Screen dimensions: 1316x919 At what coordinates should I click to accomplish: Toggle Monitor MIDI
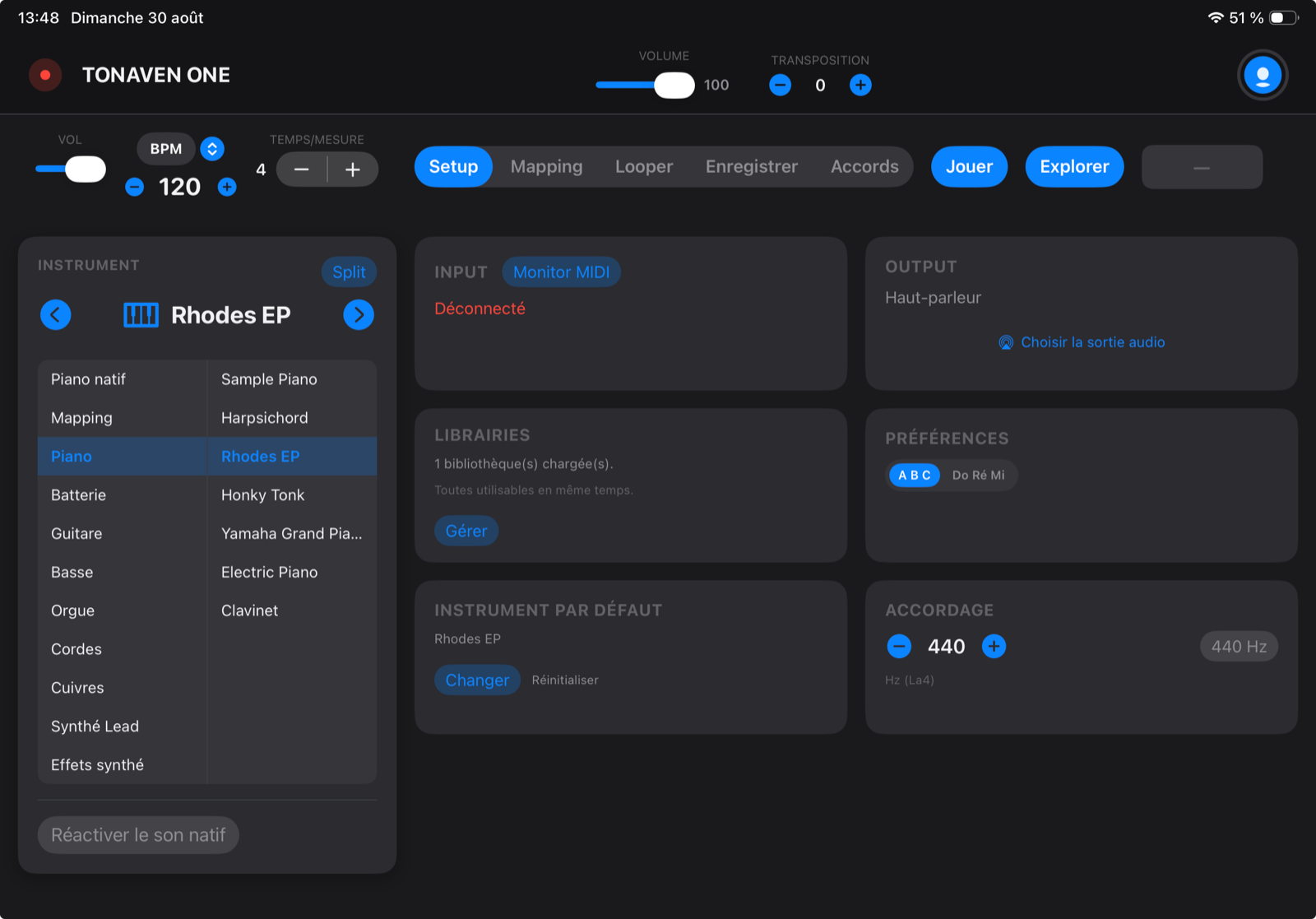pyautogui.click(x=561, y=272)
